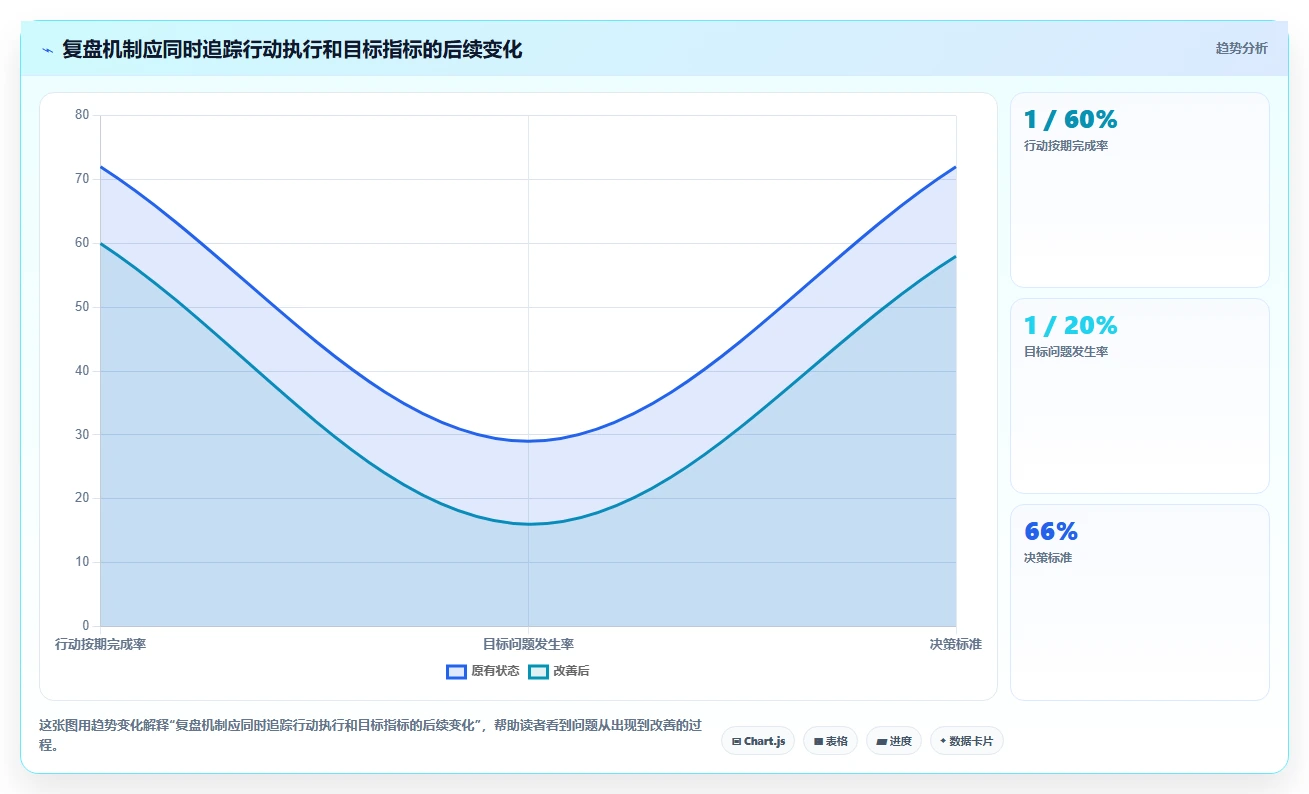Image resolution: width=1309 pixels, height=794 pixels.
Task: Click the 趋势分析 label in header
Action: (1241, 48)
